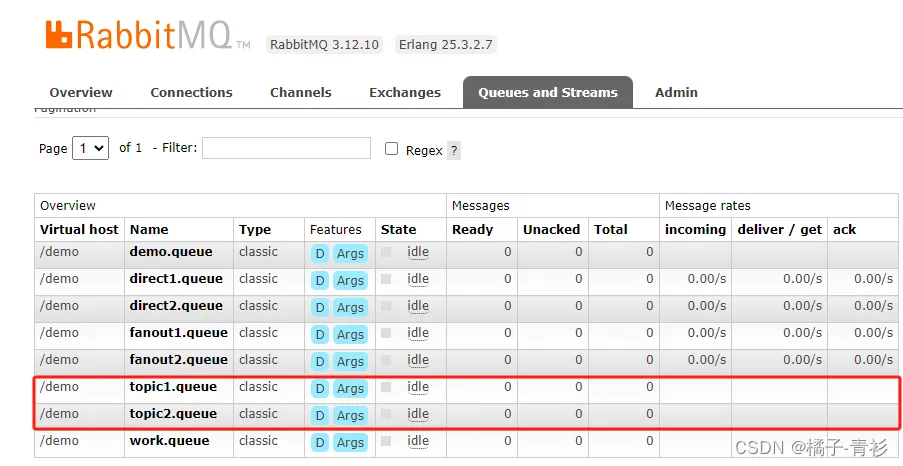The image size is (903, 466).
Task: Click the ack rate 0.00/s of direct1.queue
Action: (873, 279)
